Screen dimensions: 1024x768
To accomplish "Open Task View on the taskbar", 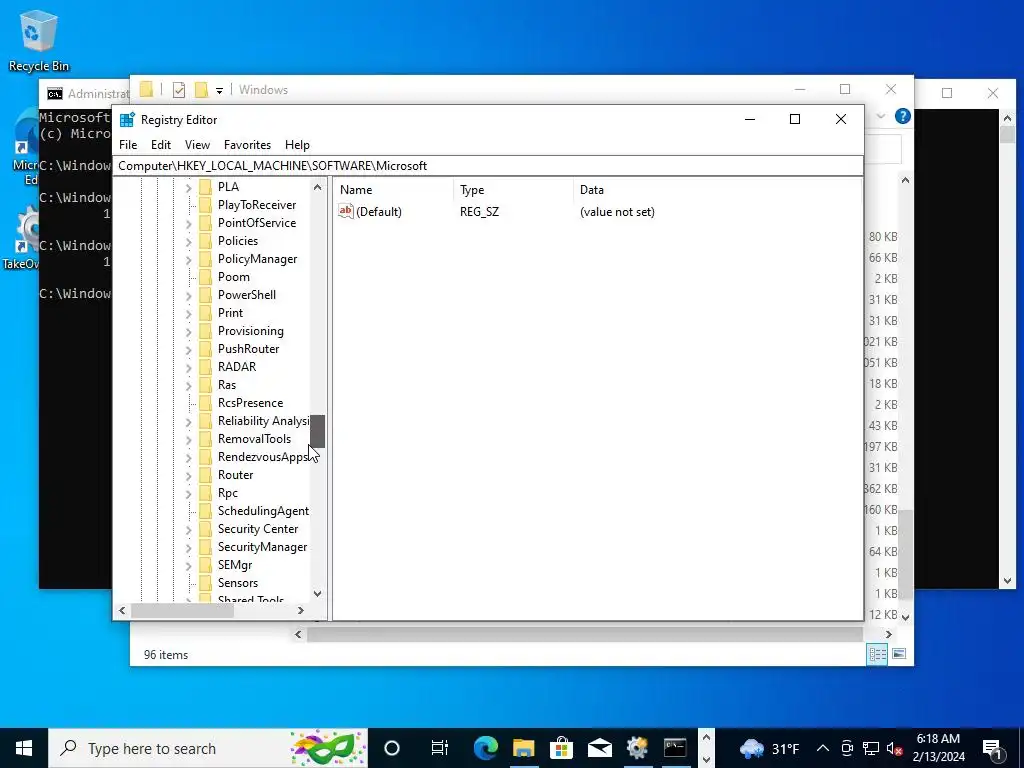I will (440, 748).
